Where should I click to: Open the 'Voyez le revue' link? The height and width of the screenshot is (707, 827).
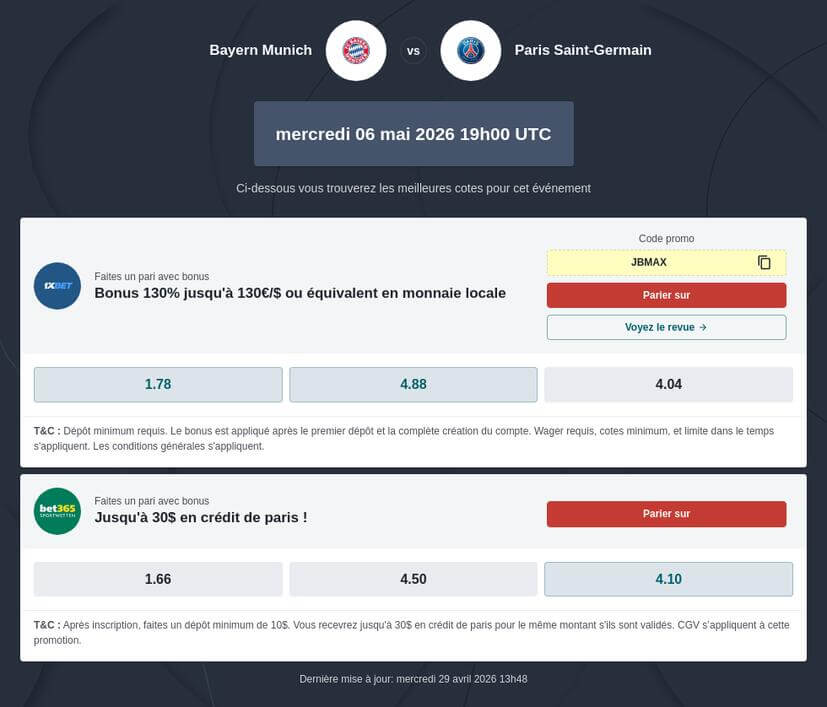666,327
